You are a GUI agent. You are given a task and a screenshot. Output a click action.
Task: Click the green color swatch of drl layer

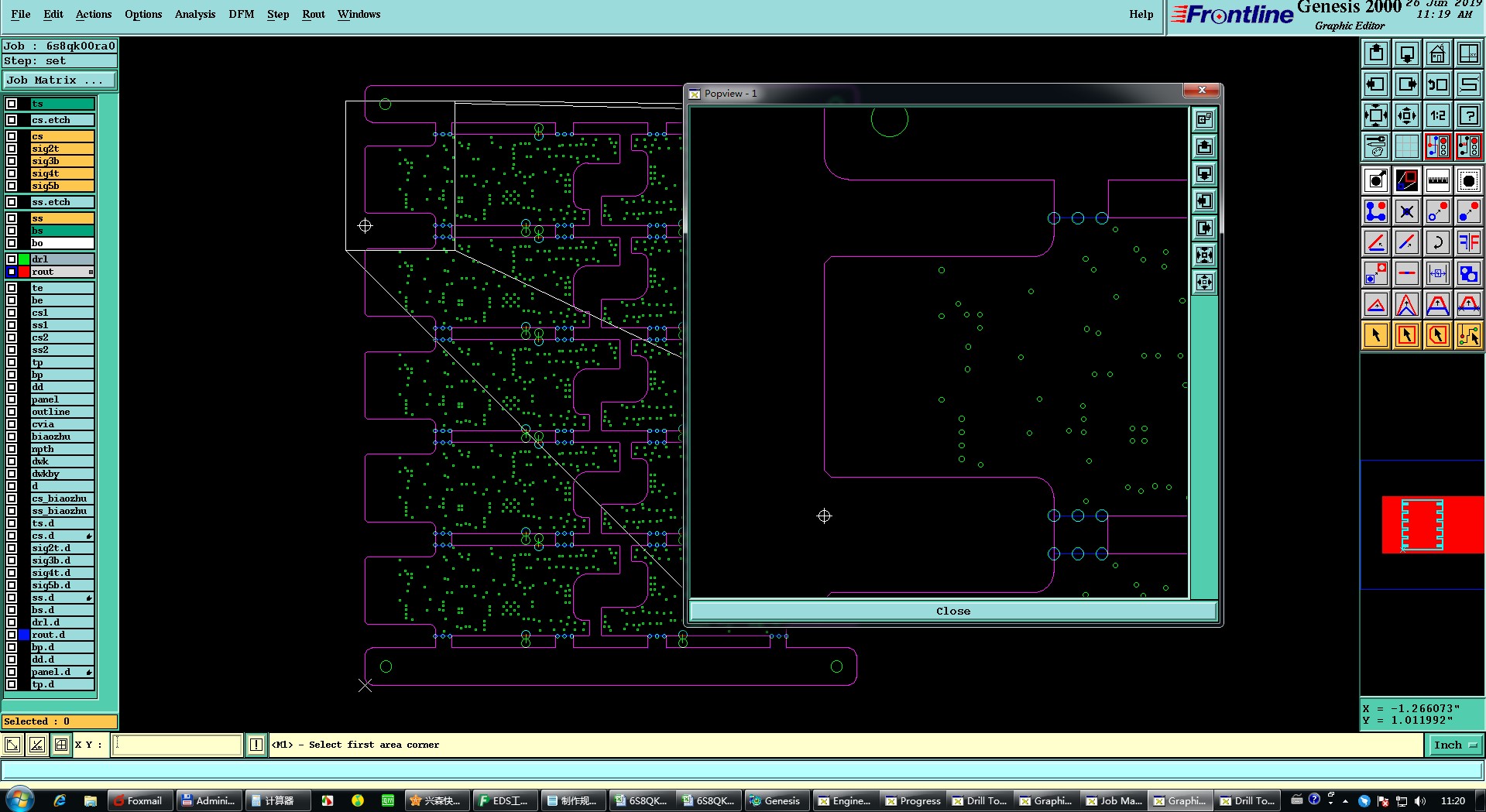[24, 259]
